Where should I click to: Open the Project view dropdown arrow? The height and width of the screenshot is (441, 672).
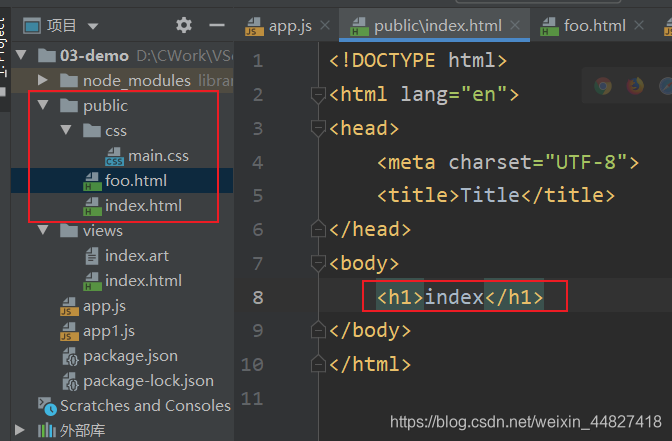pos(93,27)
